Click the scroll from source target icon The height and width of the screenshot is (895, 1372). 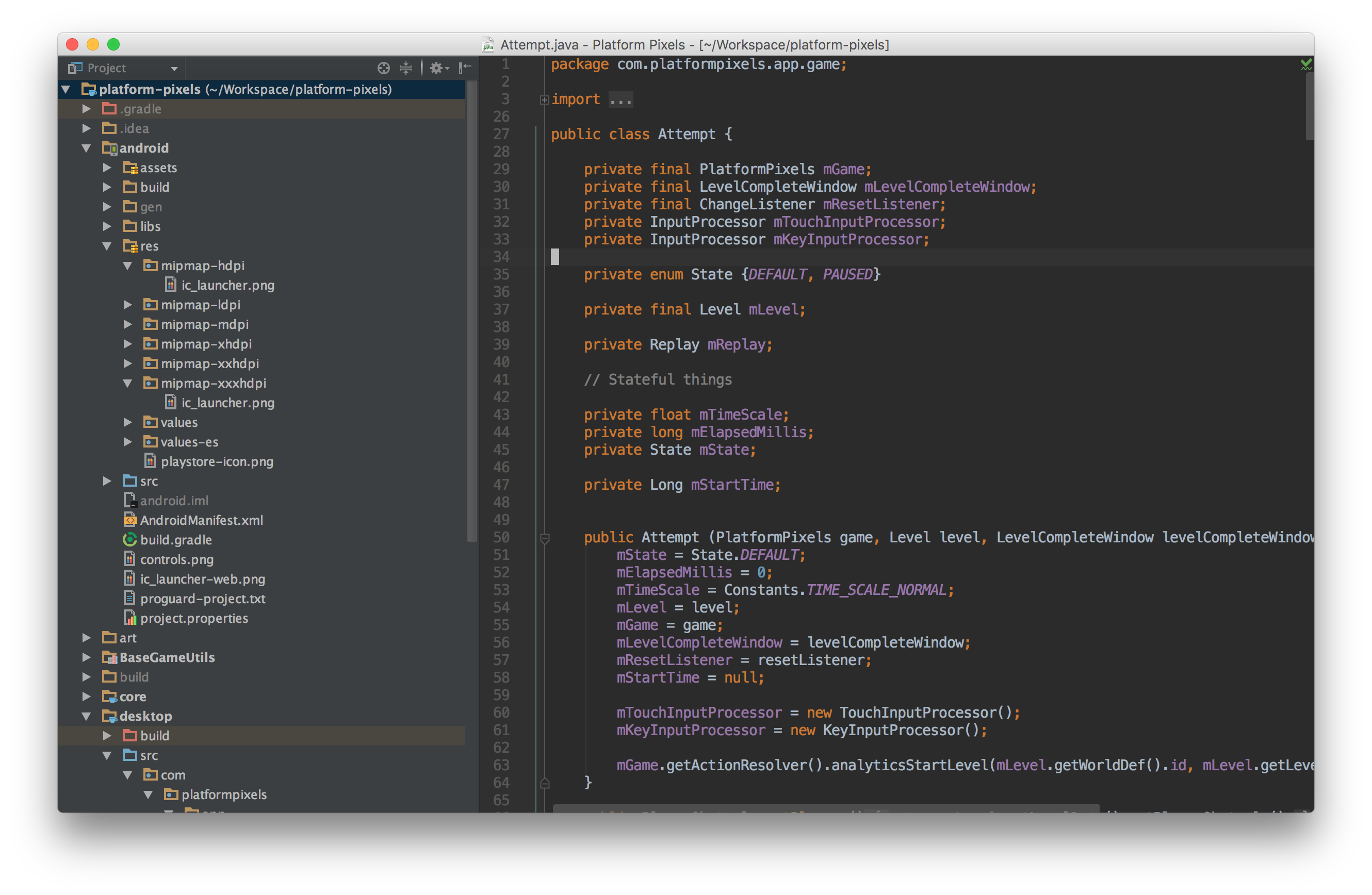coord(383,68)
